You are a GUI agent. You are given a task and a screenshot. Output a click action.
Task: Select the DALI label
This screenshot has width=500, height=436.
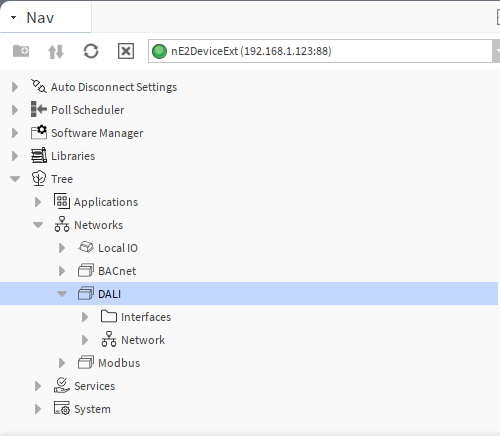point(110,294)
